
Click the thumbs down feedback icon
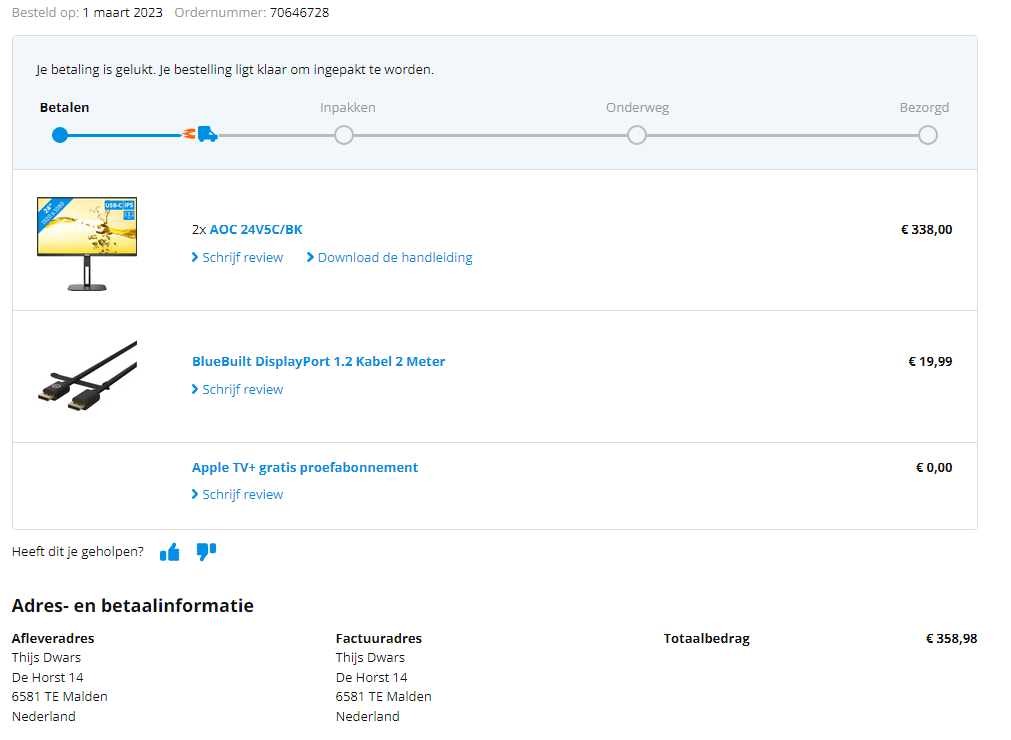point(206,552)
